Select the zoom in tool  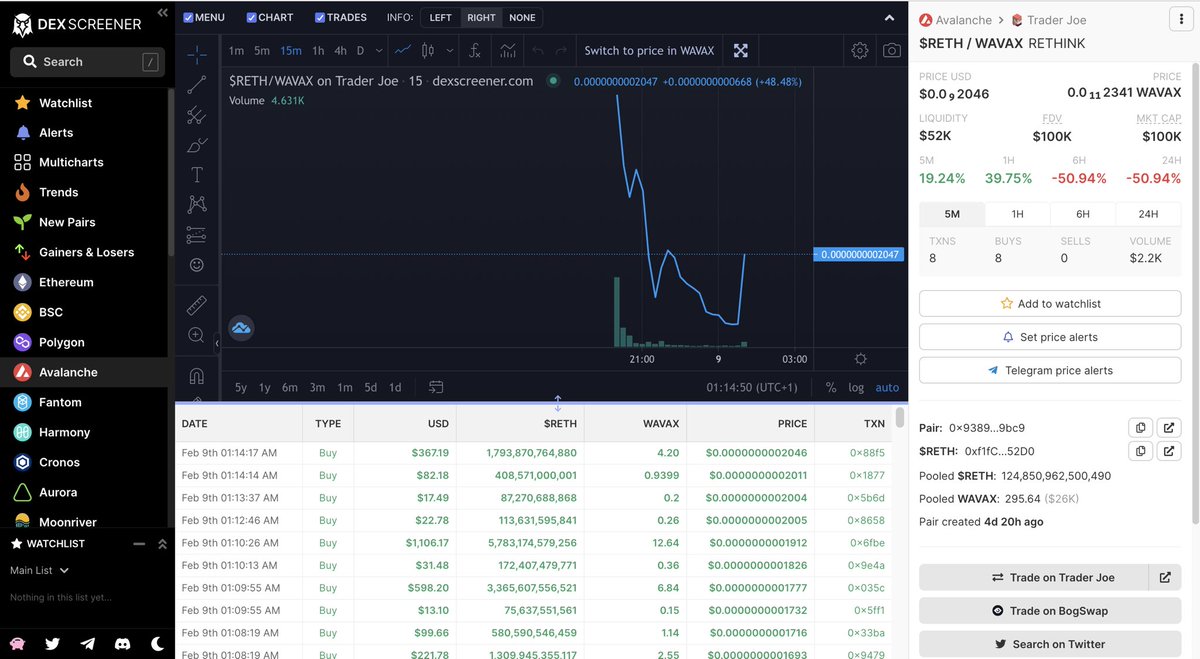[x=196, y=335]
